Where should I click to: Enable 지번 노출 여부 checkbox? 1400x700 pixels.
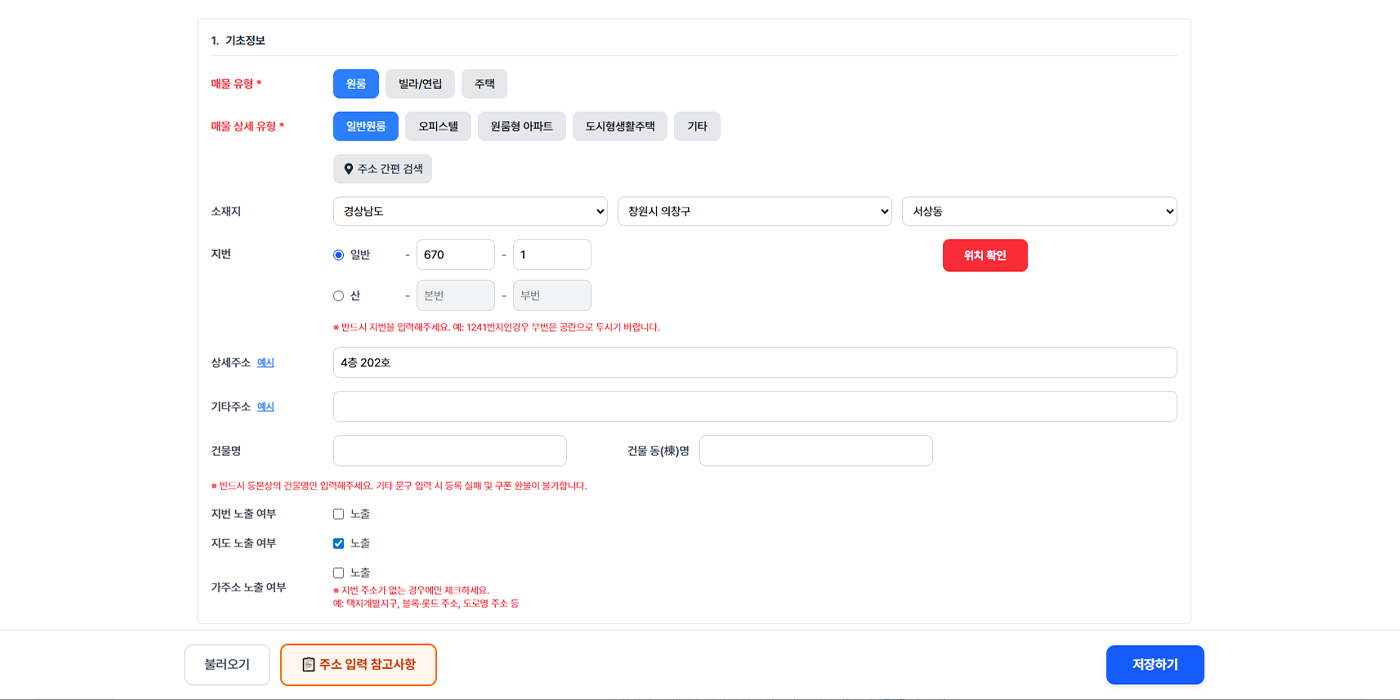(x=338, y=514)
